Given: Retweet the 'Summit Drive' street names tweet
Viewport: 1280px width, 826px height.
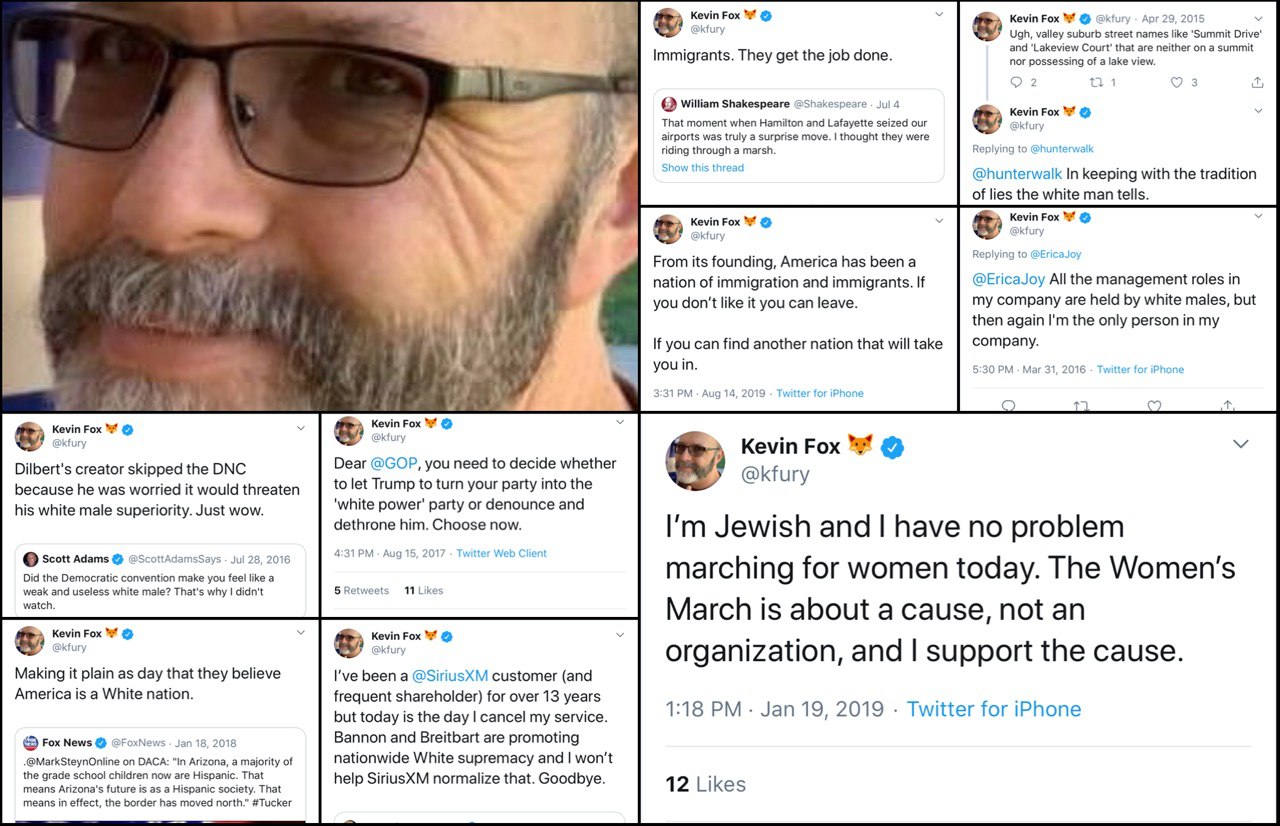Looking at the screenshot, I should 1095,83.
